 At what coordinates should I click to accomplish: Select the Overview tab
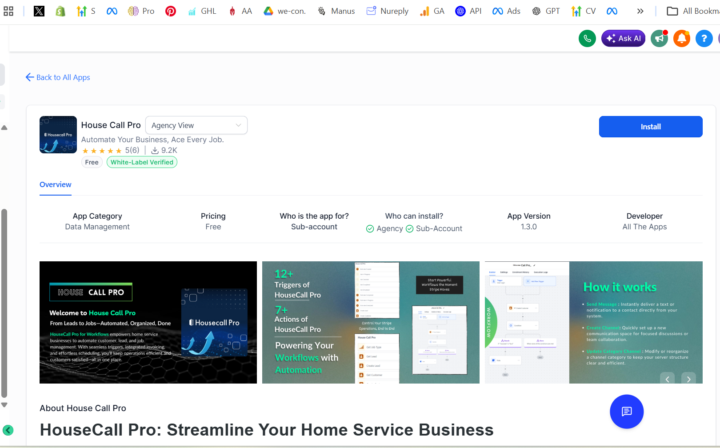tap(55, 185)
